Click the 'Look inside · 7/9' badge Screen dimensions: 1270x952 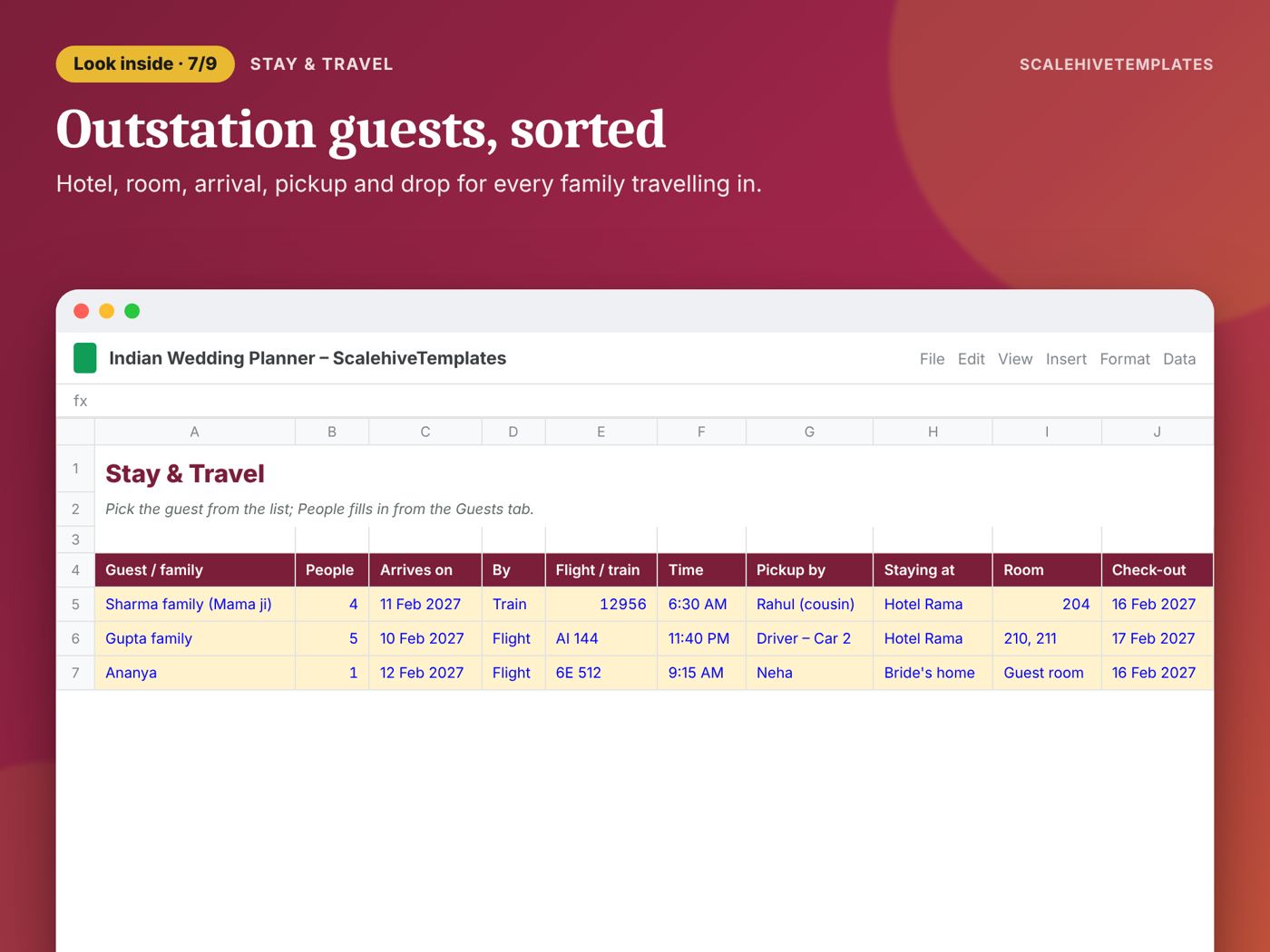pyautogui.click(x=145, y=64)
